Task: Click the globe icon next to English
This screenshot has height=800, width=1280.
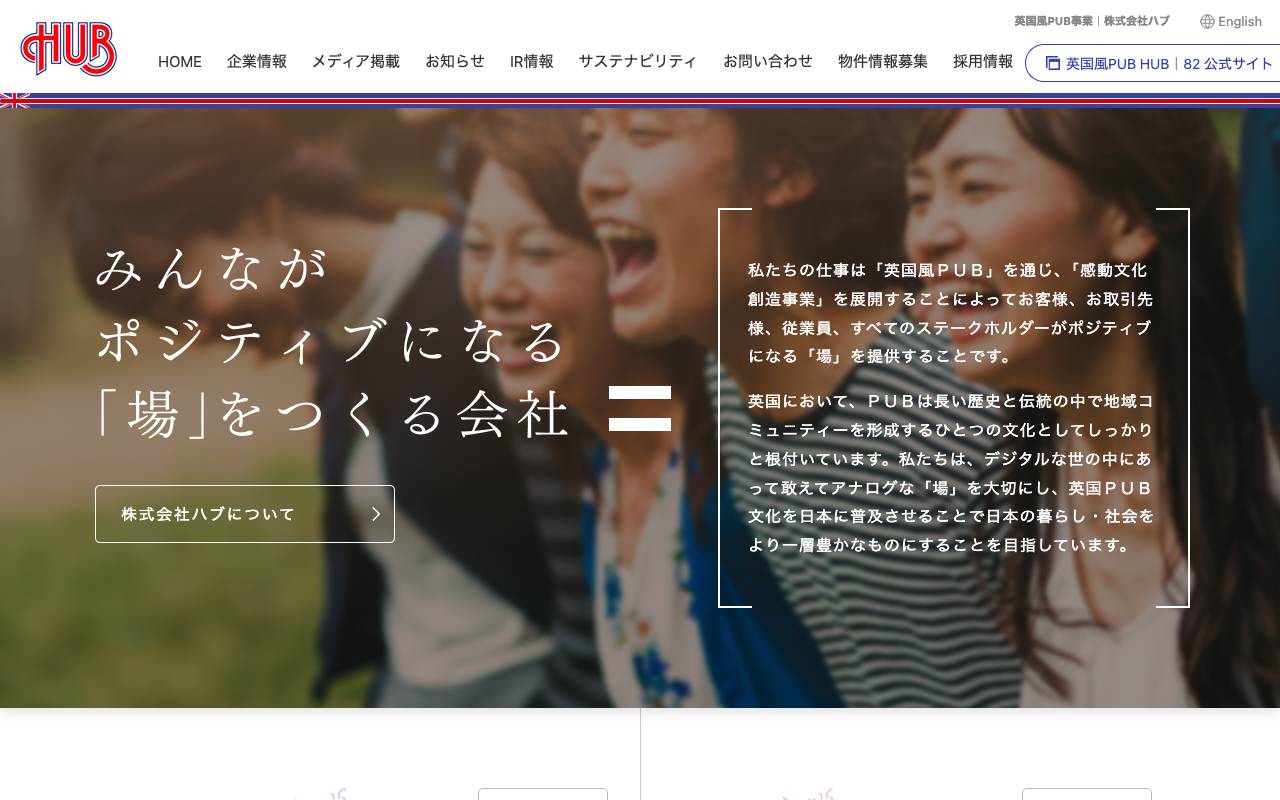Action: [1207, 21]
